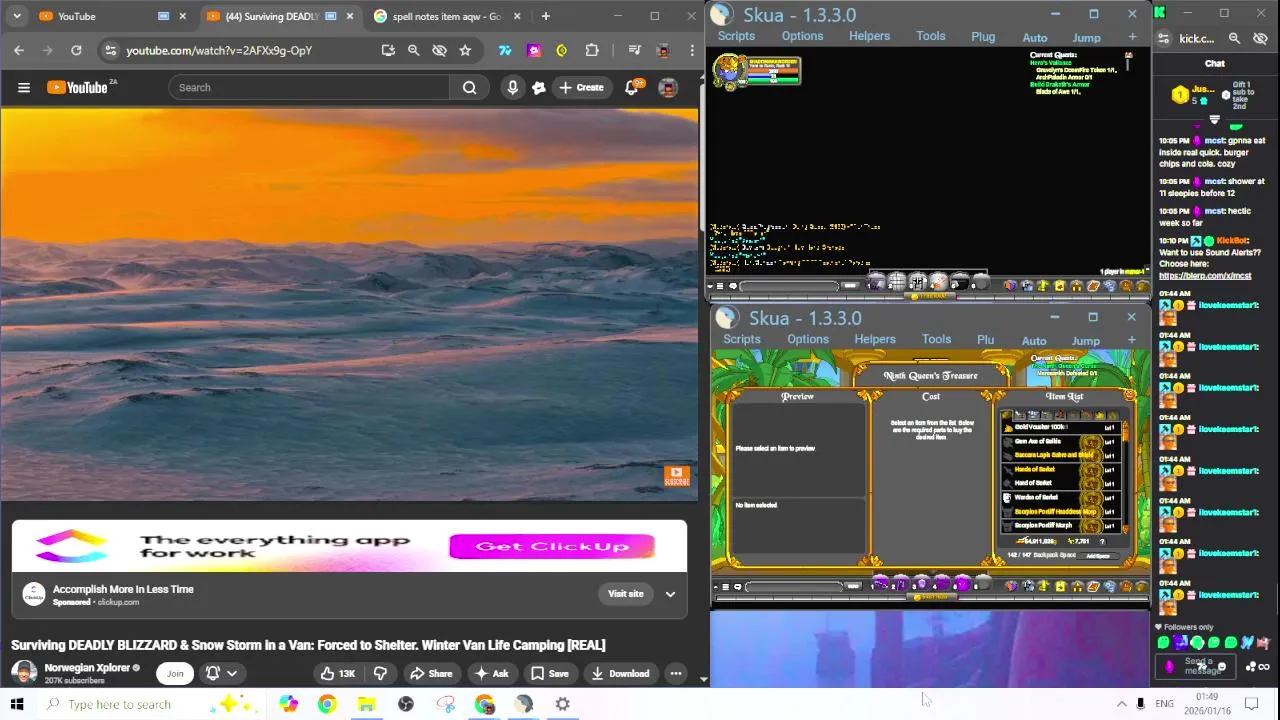Open Helpers menu in top Skua window
1280x720 pixels.
pyautogui.click(x=869, y=36)
